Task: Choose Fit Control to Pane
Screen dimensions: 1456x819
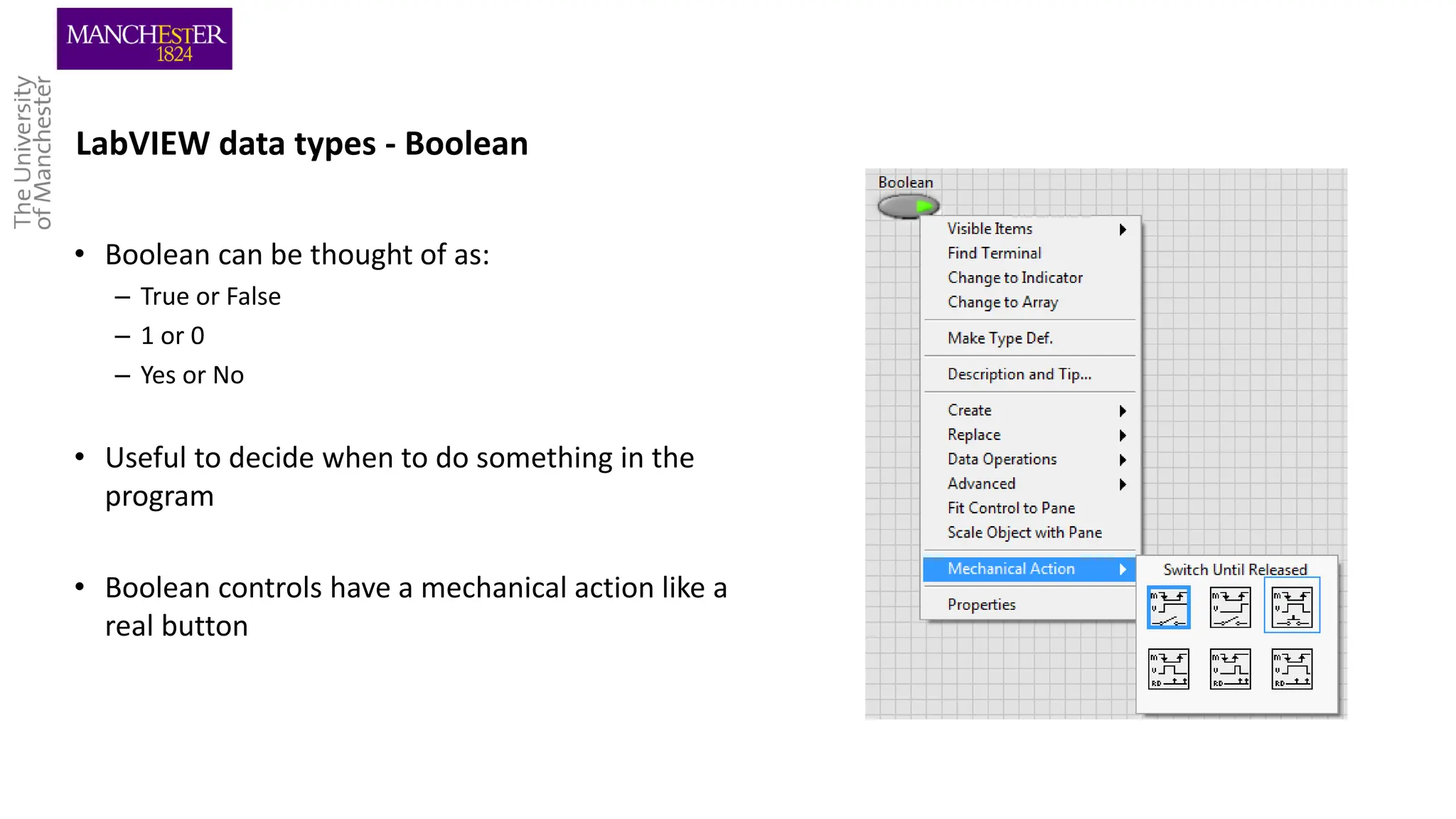Action: coord(1030,508)
